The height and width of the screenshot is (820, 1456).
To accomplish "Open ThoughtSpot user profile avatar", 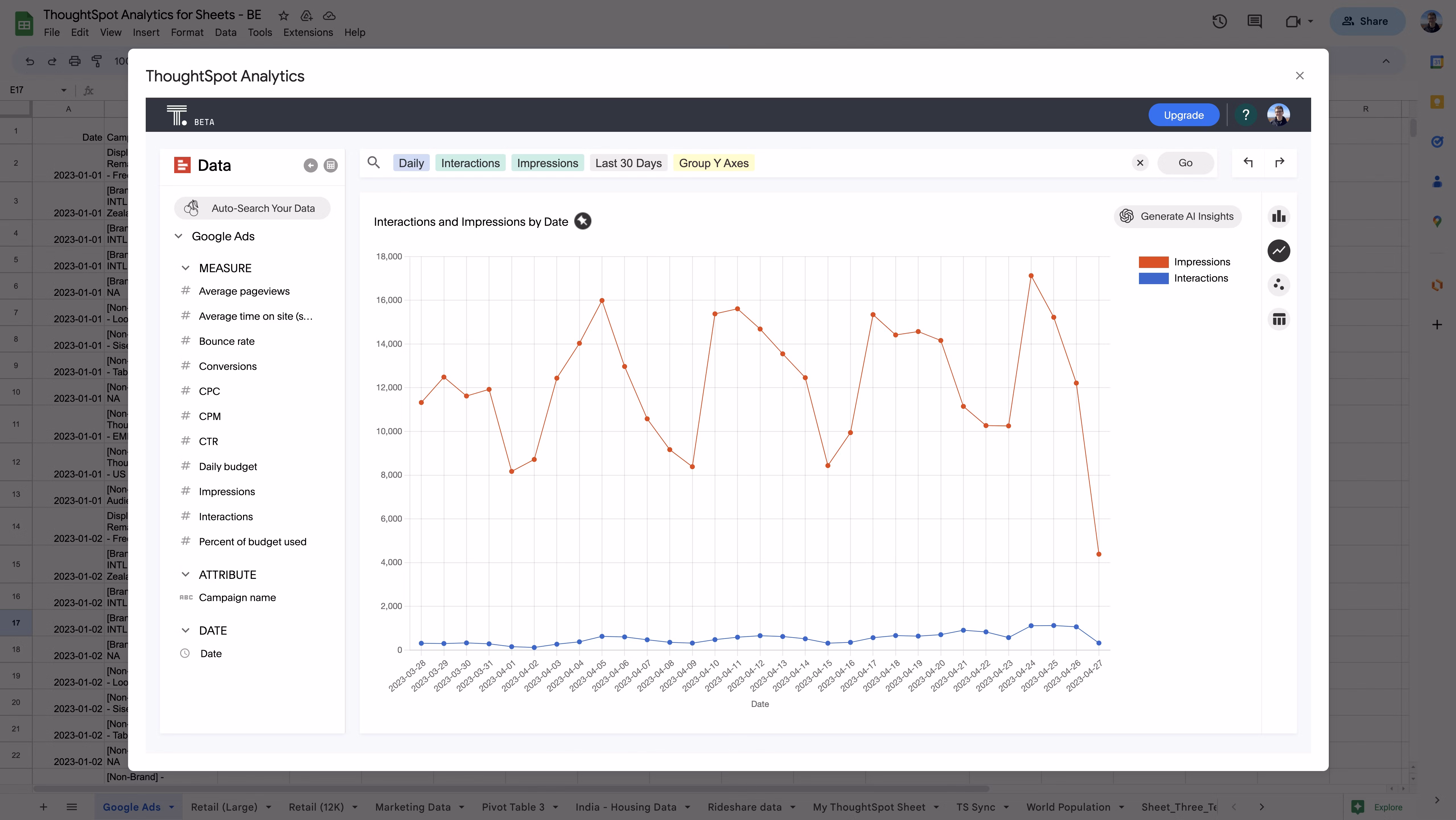I will pyautogui.click(x=1278, y=115).
